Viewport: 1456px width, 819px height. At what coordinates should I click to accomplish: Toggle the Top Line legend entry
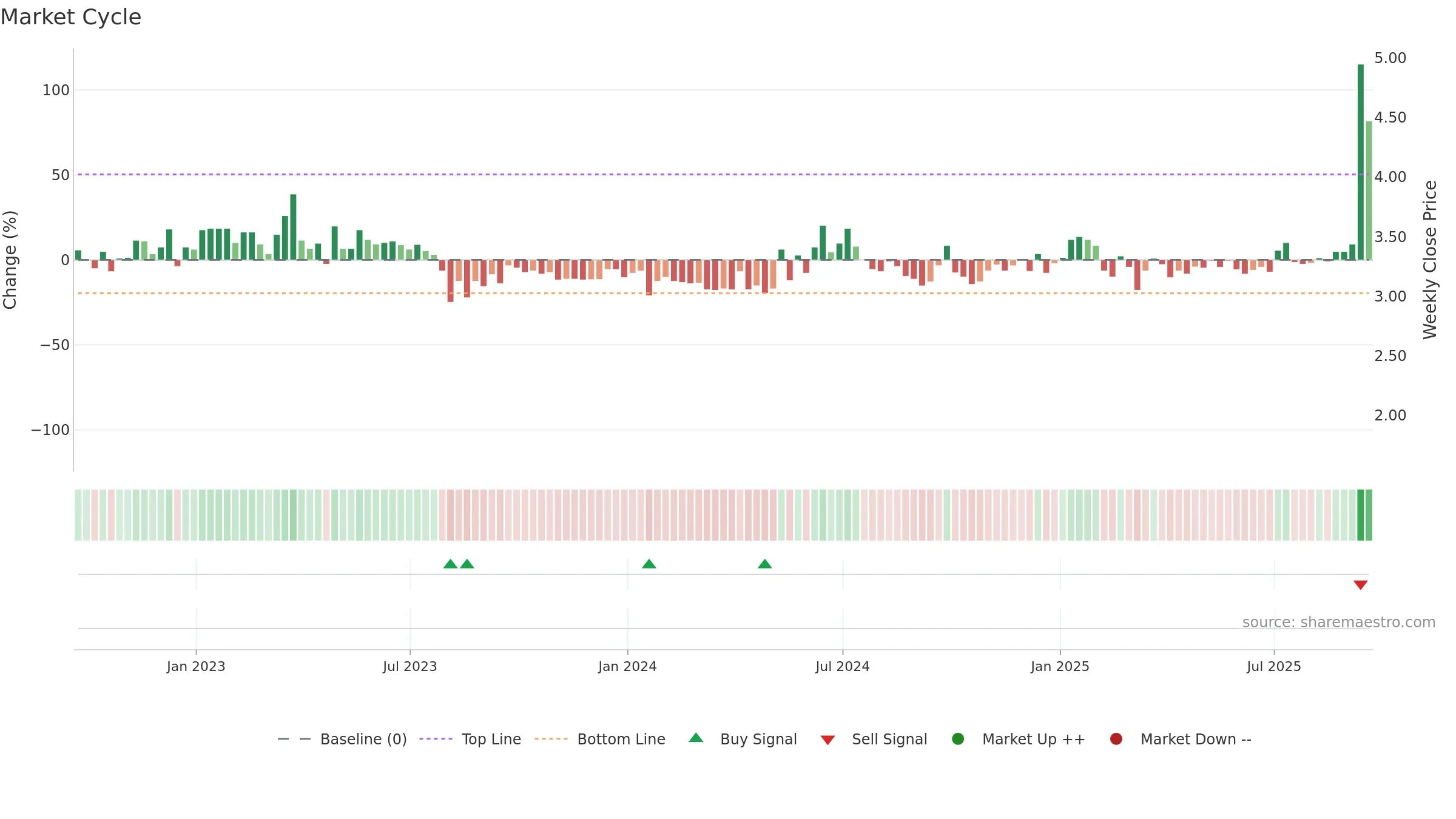(470, 739)
